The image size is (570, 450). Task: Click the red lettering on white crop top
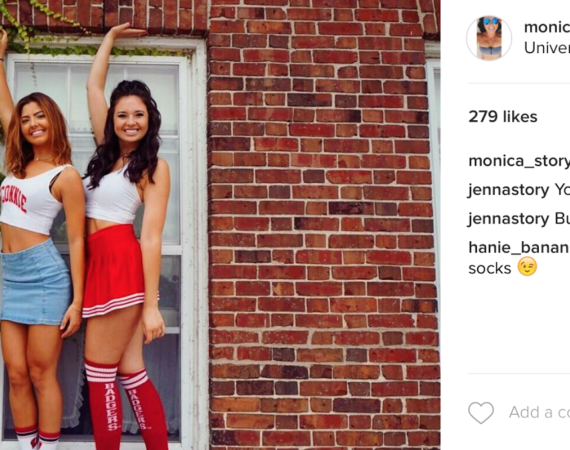pyautogui.click(x=15, y=198)
